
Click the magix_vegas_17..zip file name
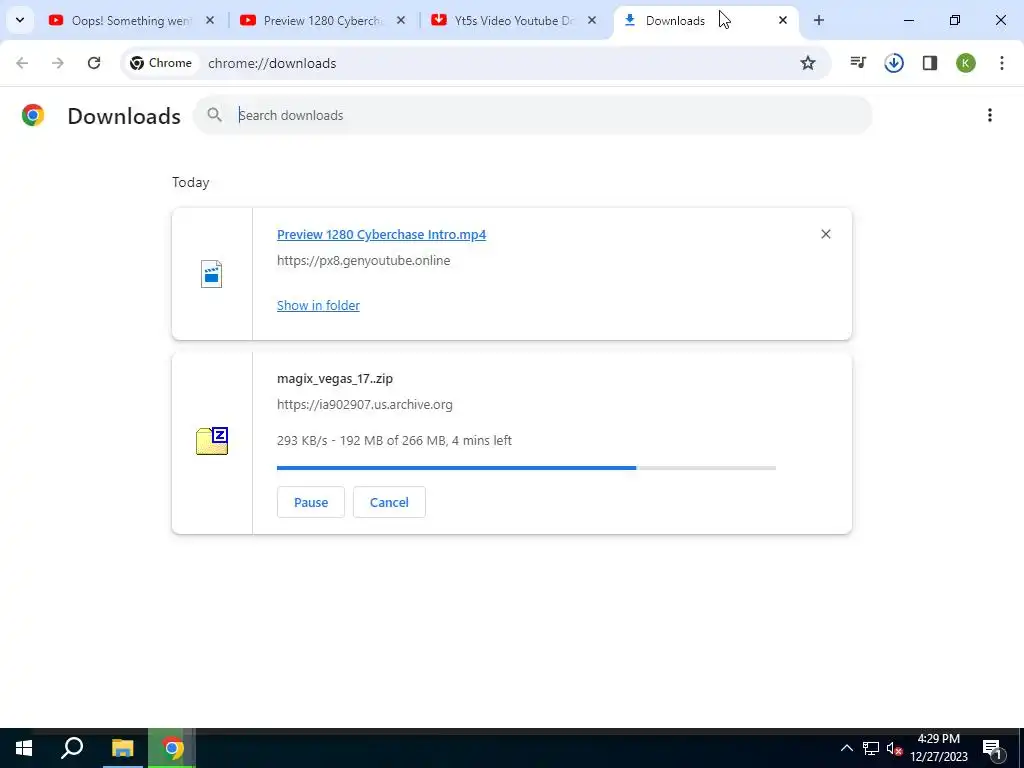335,378
